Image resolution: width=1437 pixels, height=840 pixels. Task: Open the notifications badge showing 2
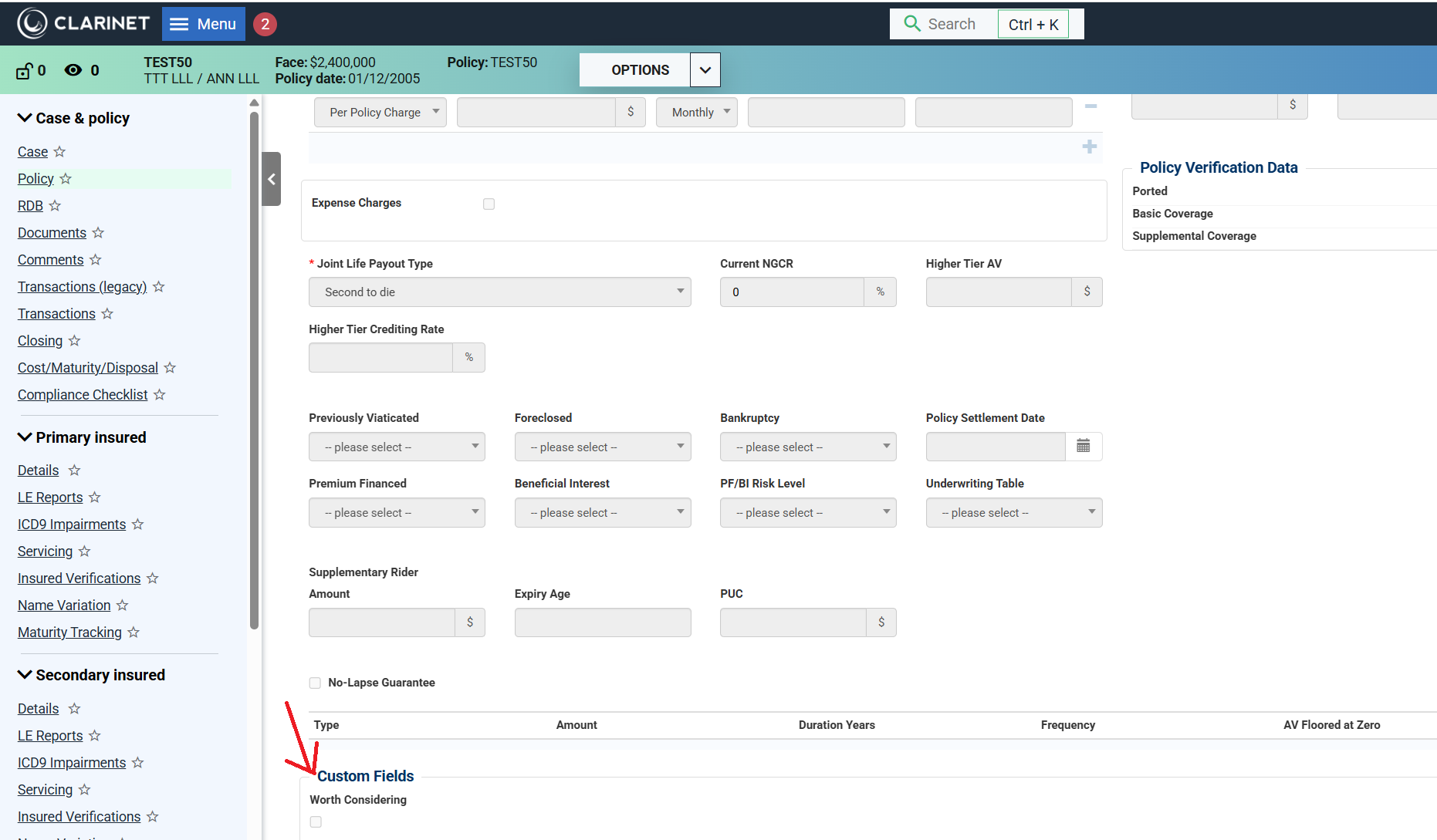coord(265,24)
